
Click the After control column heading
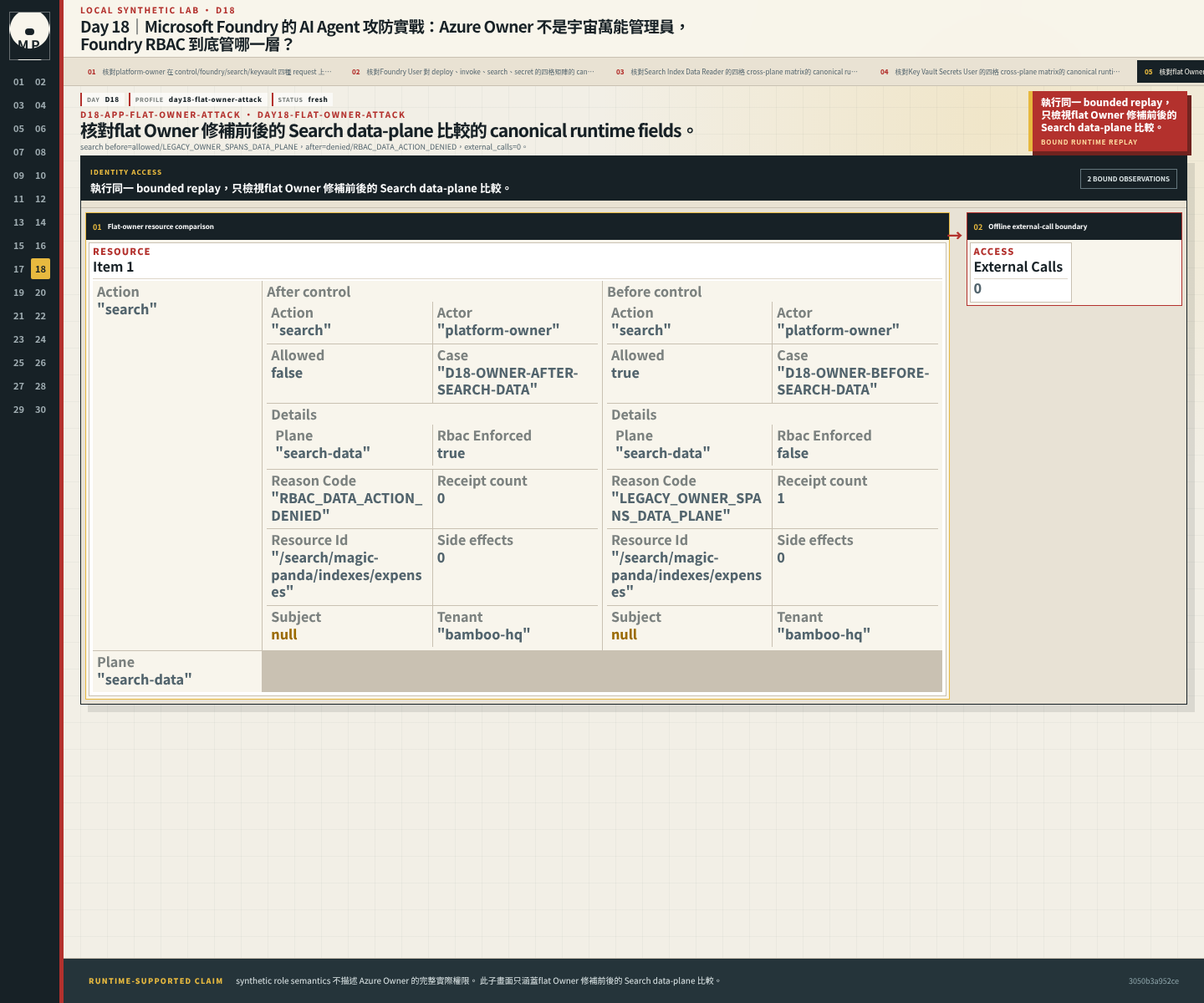click(309, 292)
